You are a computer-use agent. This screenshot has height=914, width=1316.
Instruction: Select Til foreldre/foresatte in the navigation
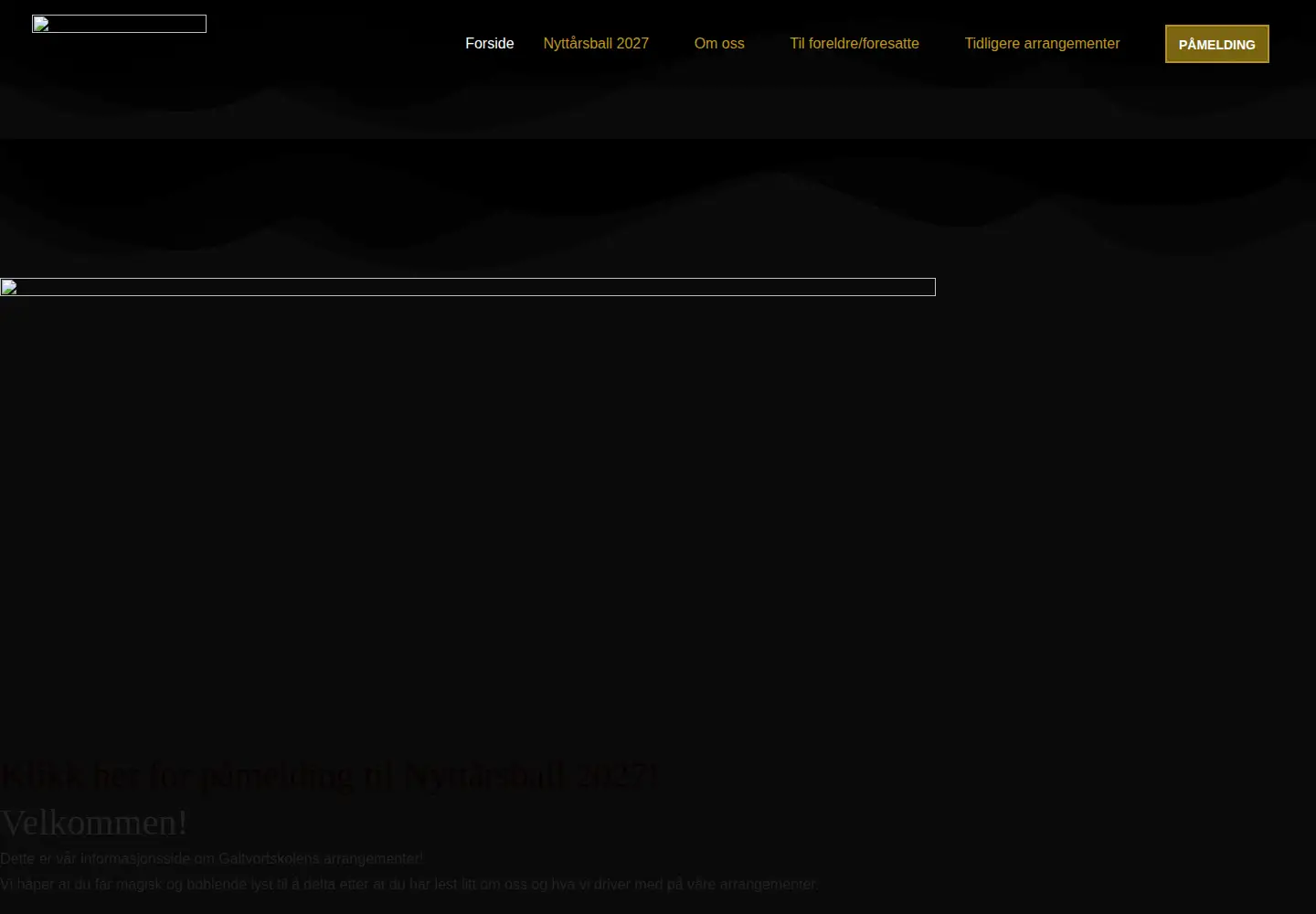[x=854, y=44]
